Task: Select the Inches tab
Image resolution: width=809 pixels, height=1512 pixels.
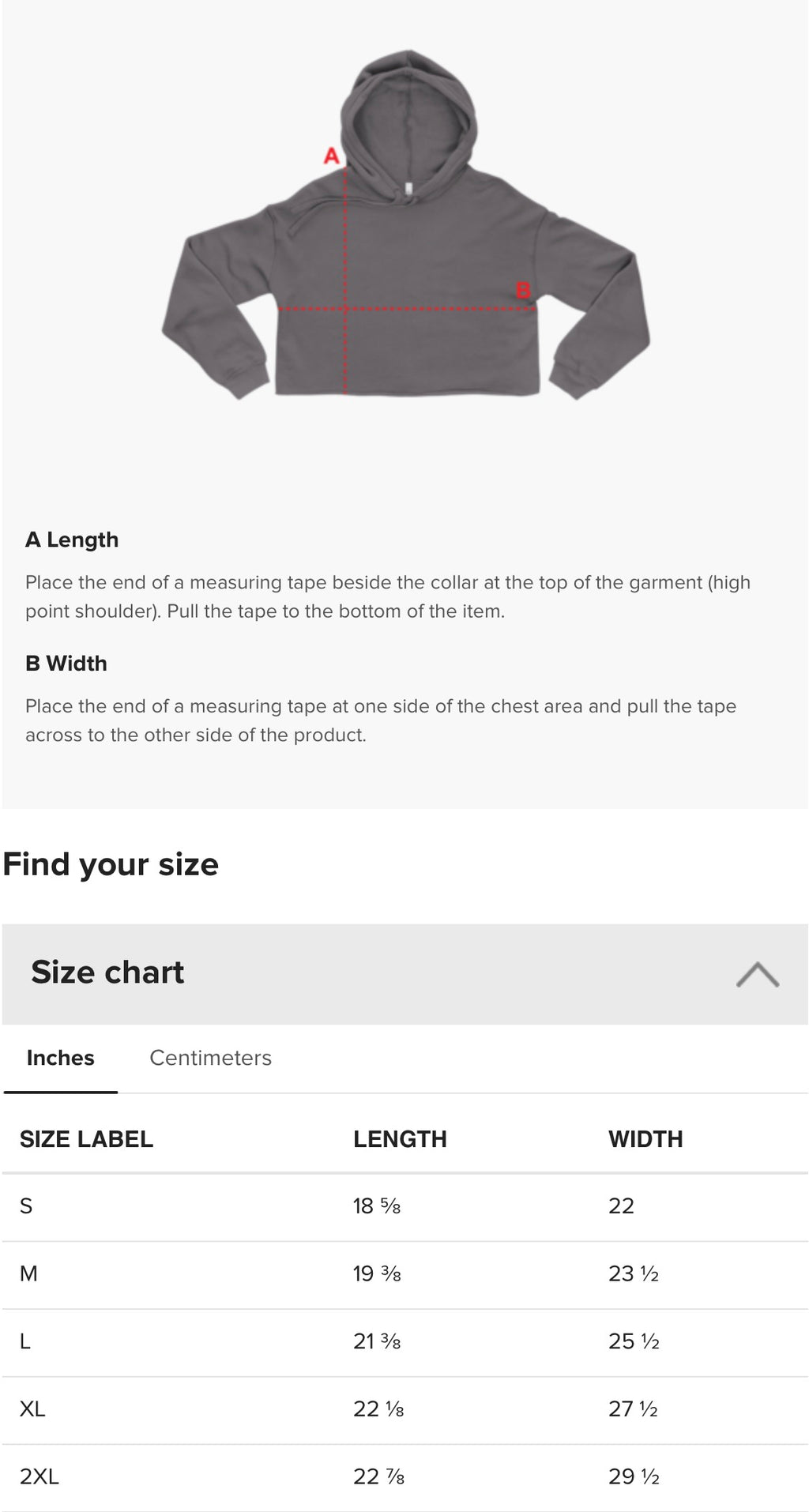Action: (x=61, y=1058)
